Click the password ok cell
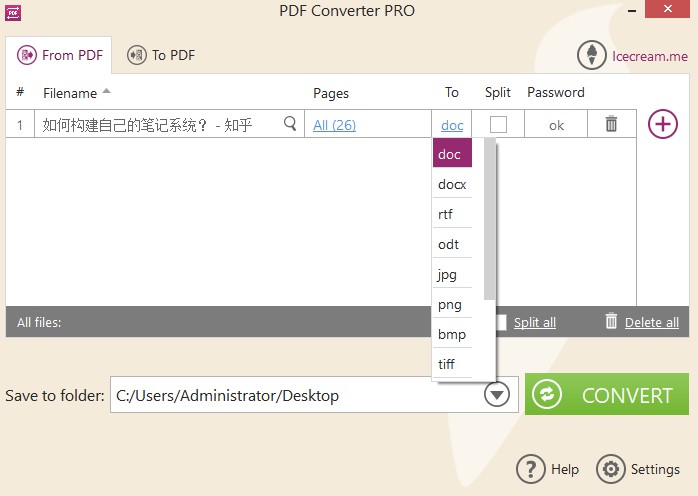This screenshot has width=698, height=496. pos(556,125)
